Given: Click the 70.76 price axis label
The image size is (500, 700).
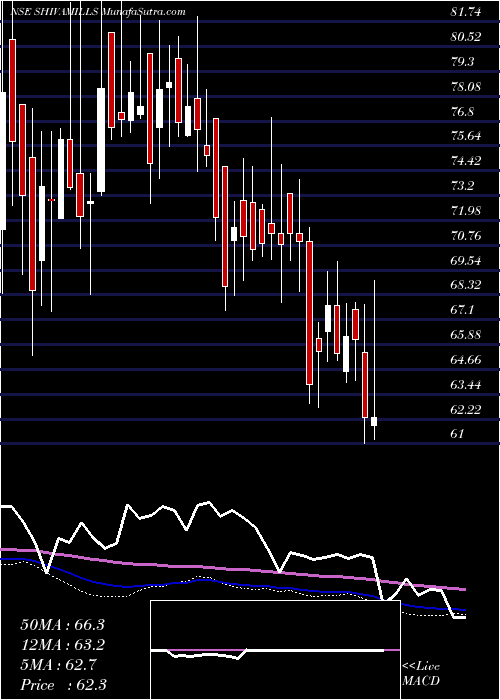Looking at the screenshot, I should pos(466,236).
